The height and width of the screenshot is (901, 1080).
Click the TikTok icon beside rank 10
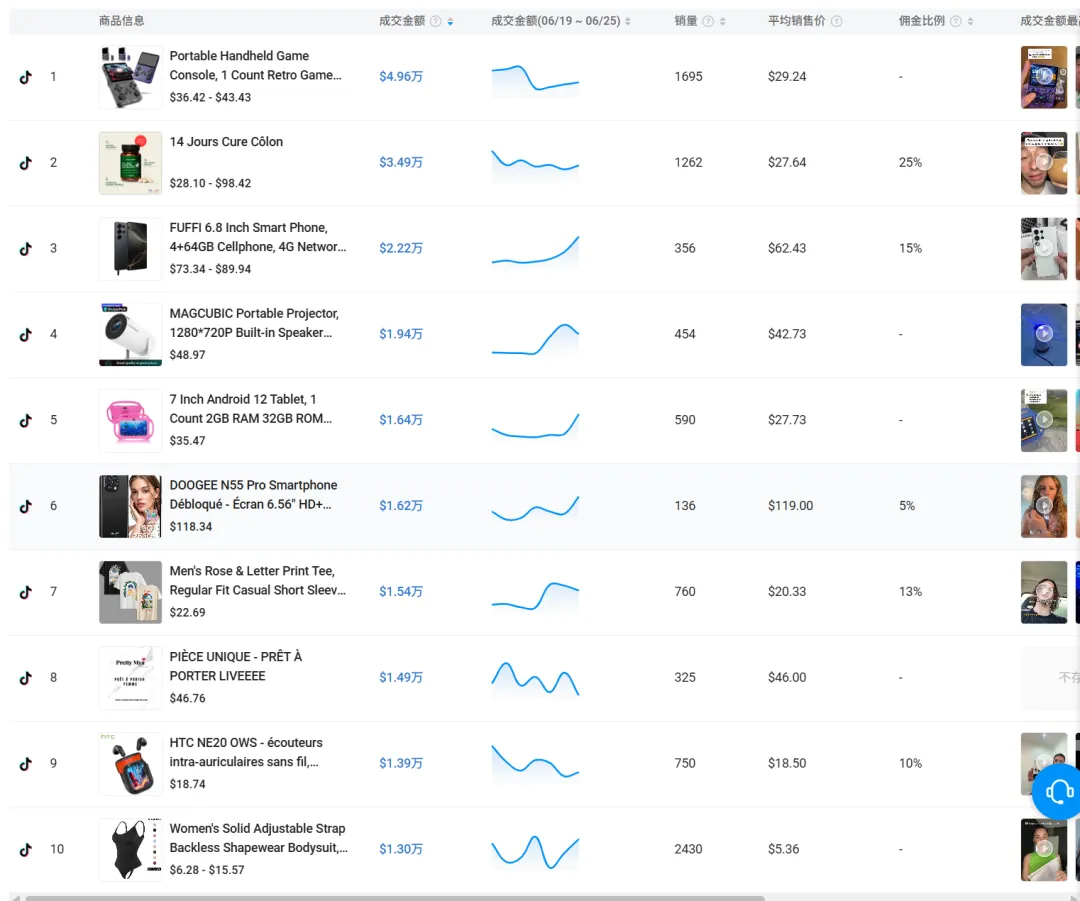point(25,849)
